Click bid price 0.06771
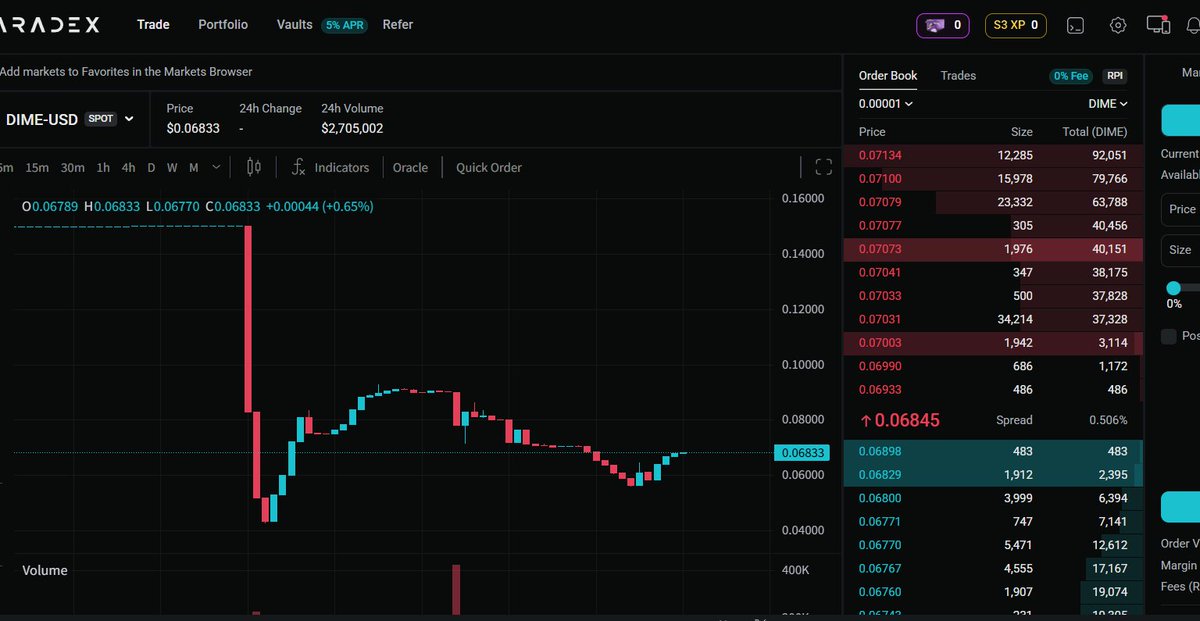 (879, 522)
